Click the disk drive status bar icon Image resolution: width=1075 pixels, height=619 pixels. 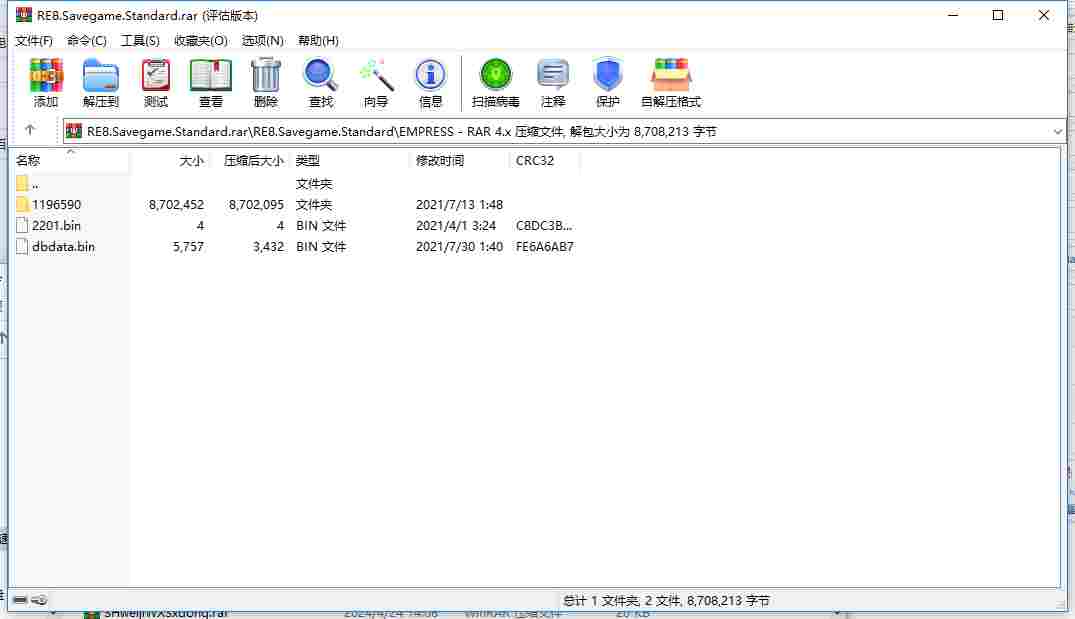coord(20,600)
